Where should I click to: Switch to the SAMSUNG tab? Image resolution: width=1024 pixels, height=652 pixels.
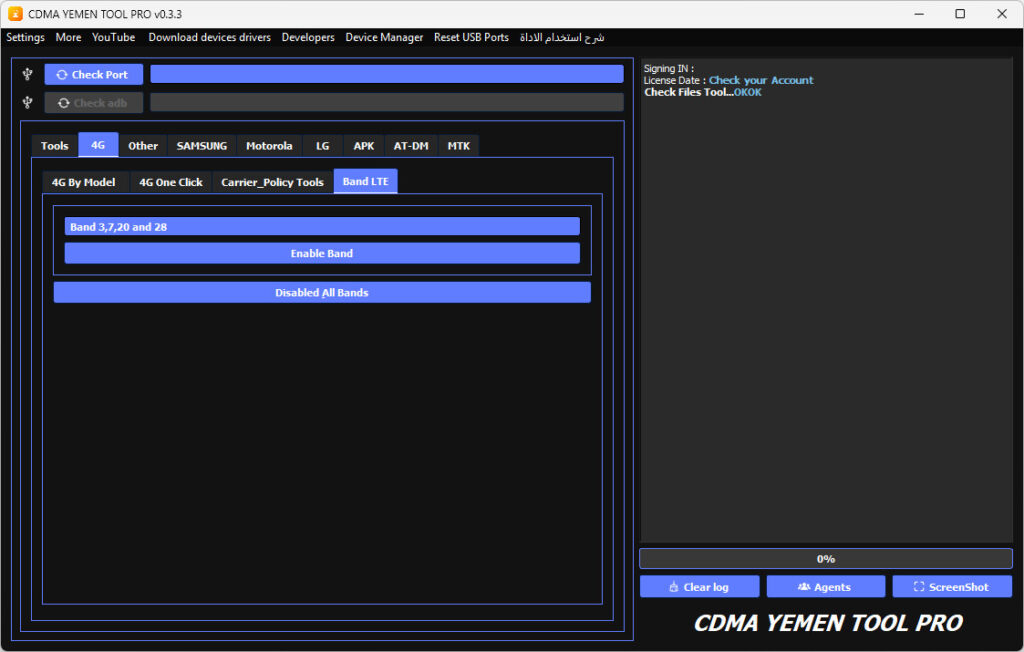[x=202, y=146]
